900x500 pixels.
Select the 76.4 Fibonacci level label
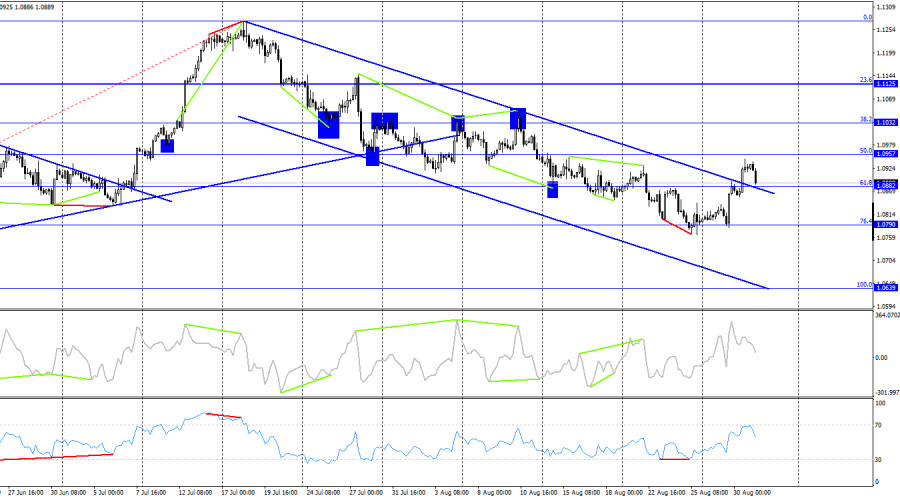pos(866,221)
